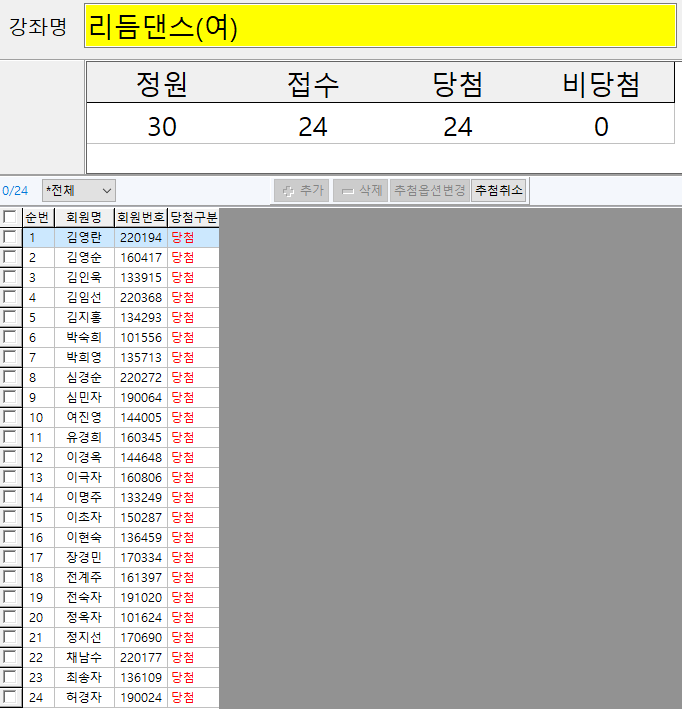This screenshot has height=709, width=682.
Task: Click the 당첨 summary column header
Action: point(458,84)
